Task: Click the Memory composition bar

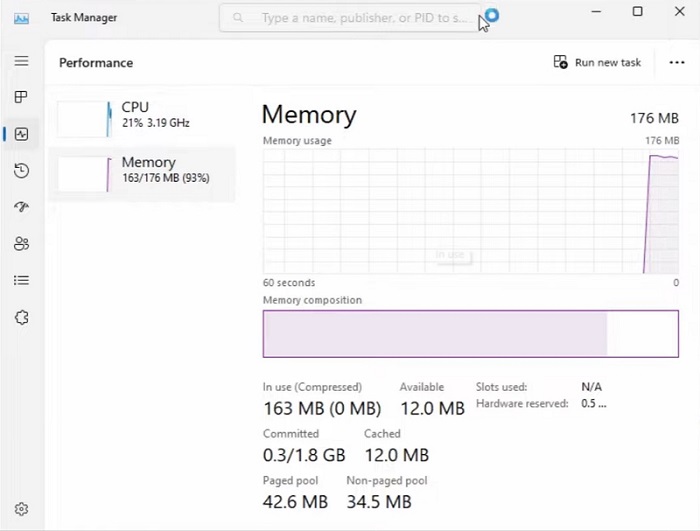Action: pyautogui.click(x=470, y=333)
